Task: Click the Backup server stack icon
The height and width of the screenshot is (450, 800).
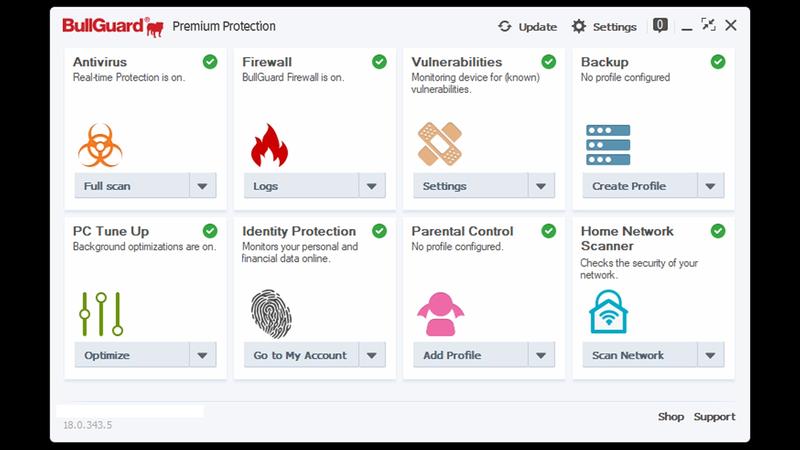Action: (608, 145)
